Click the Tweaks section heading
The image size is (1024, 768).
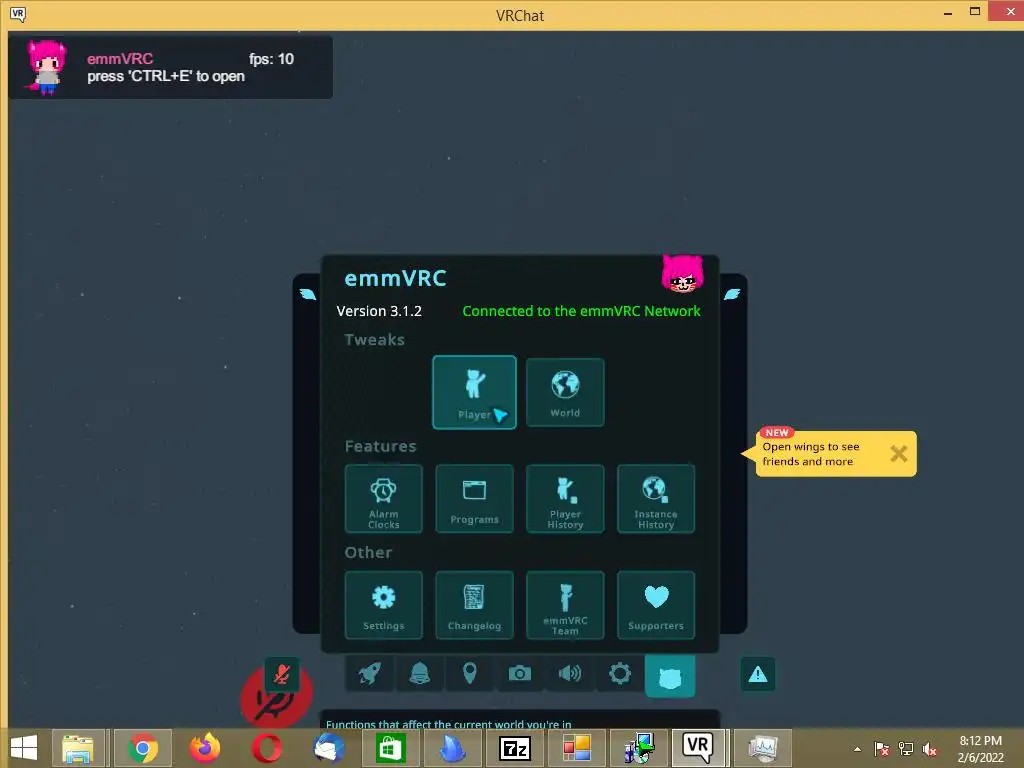pyautogui.click(x=374, y=340)
